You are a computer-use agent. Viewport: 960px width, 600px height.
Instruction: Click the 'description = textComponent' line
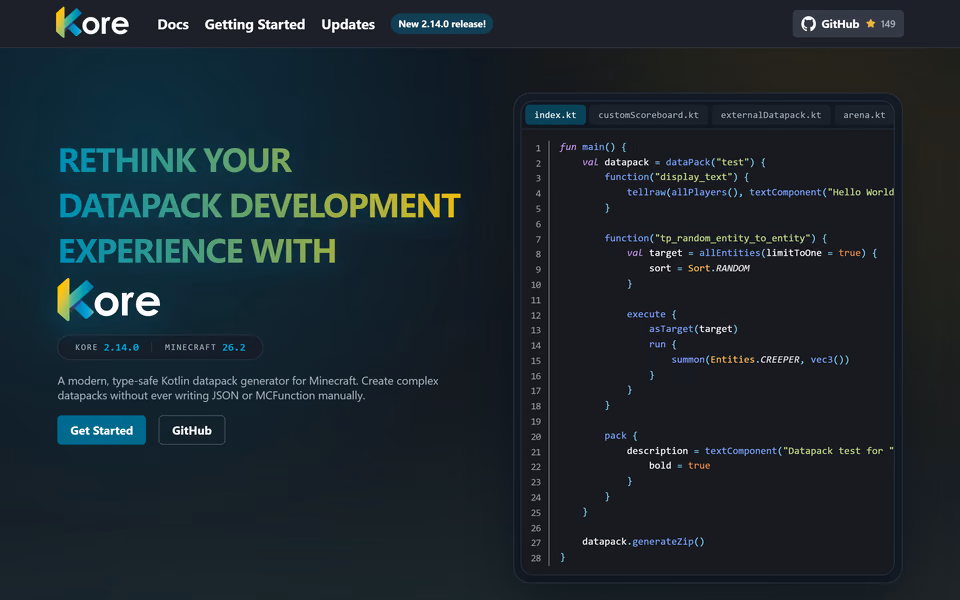[x=760, y=451]
